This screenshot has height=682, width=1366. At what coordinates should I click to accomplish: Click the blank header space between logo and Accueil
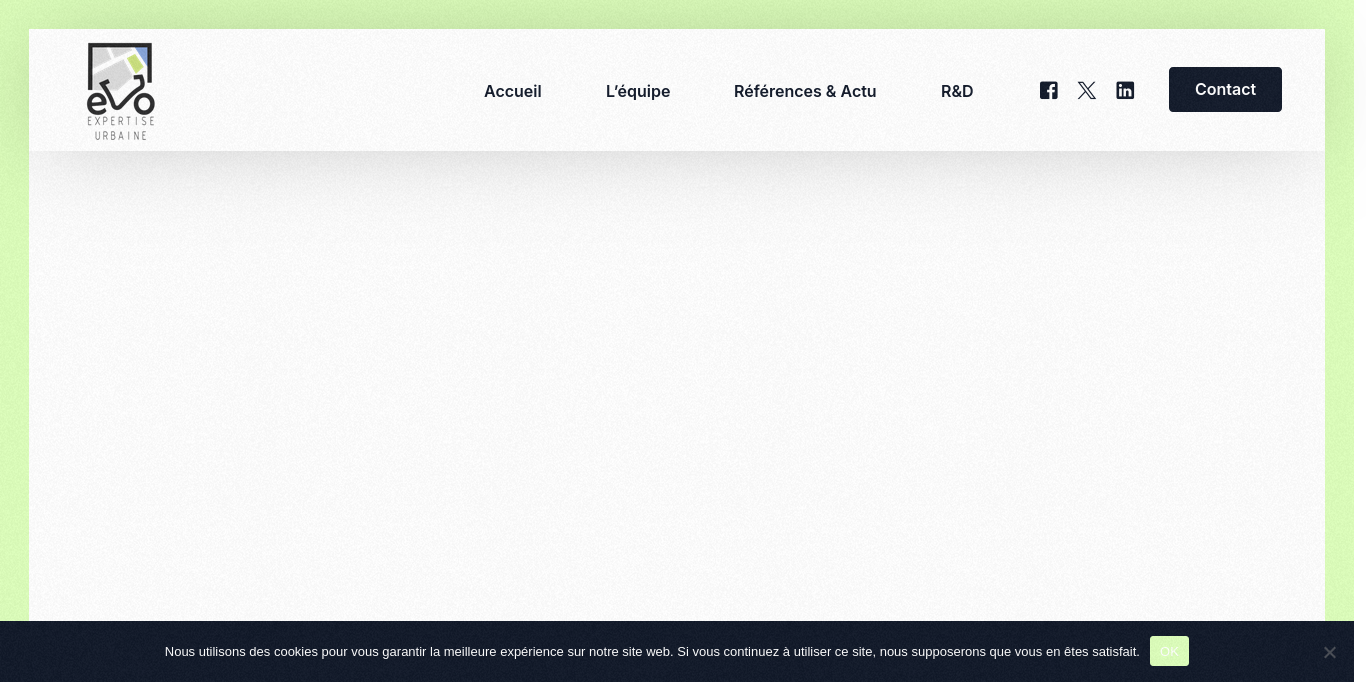point(320,91)
